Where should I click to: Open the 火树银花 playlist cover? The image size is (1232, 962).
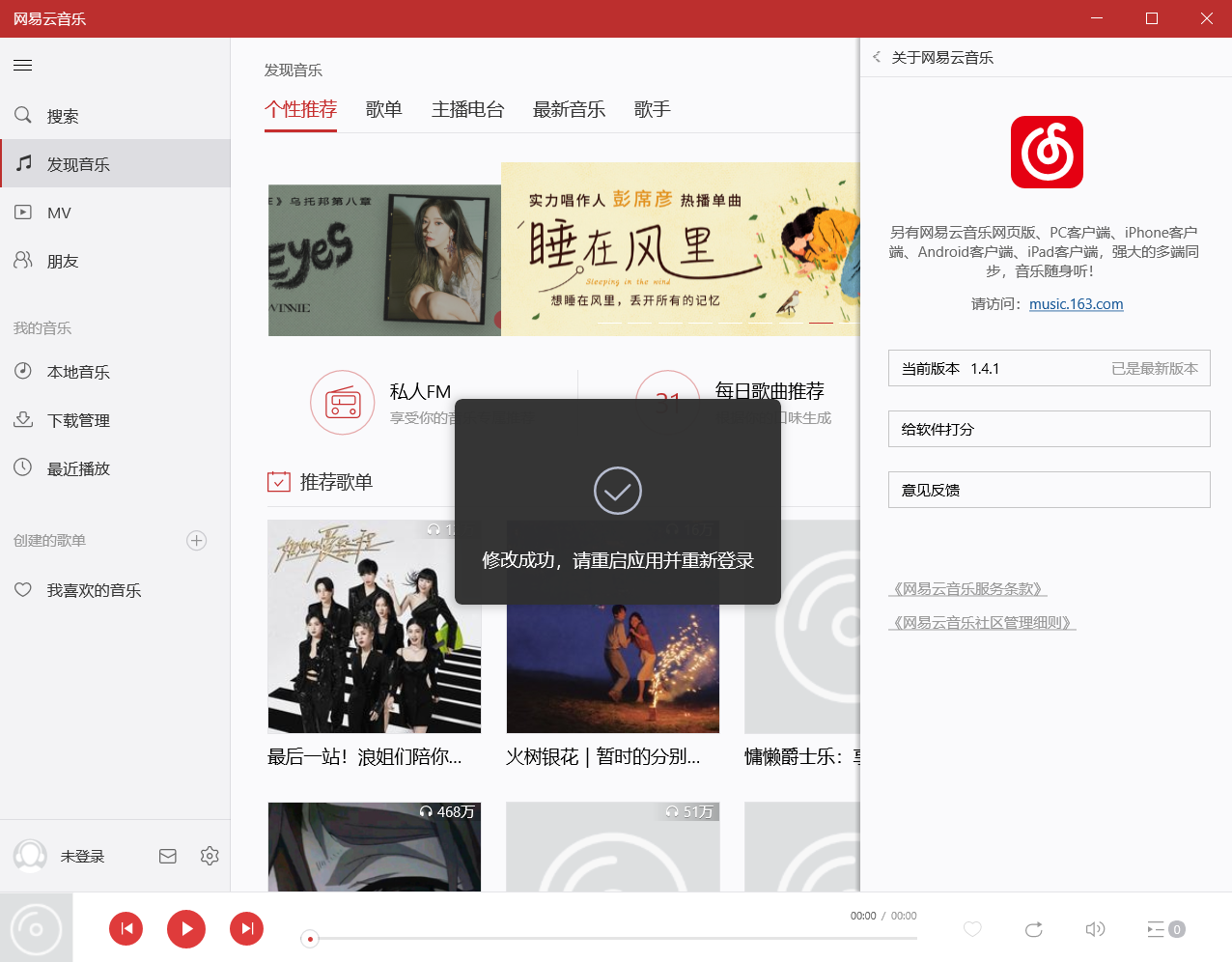(613, 627)
